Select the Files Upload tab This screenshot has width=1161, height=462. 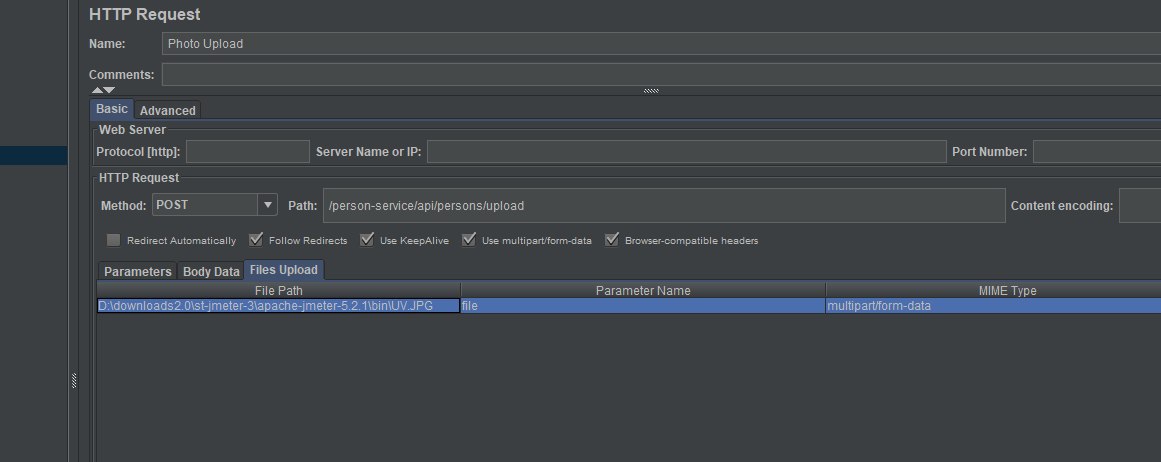[x=284, y=270]
